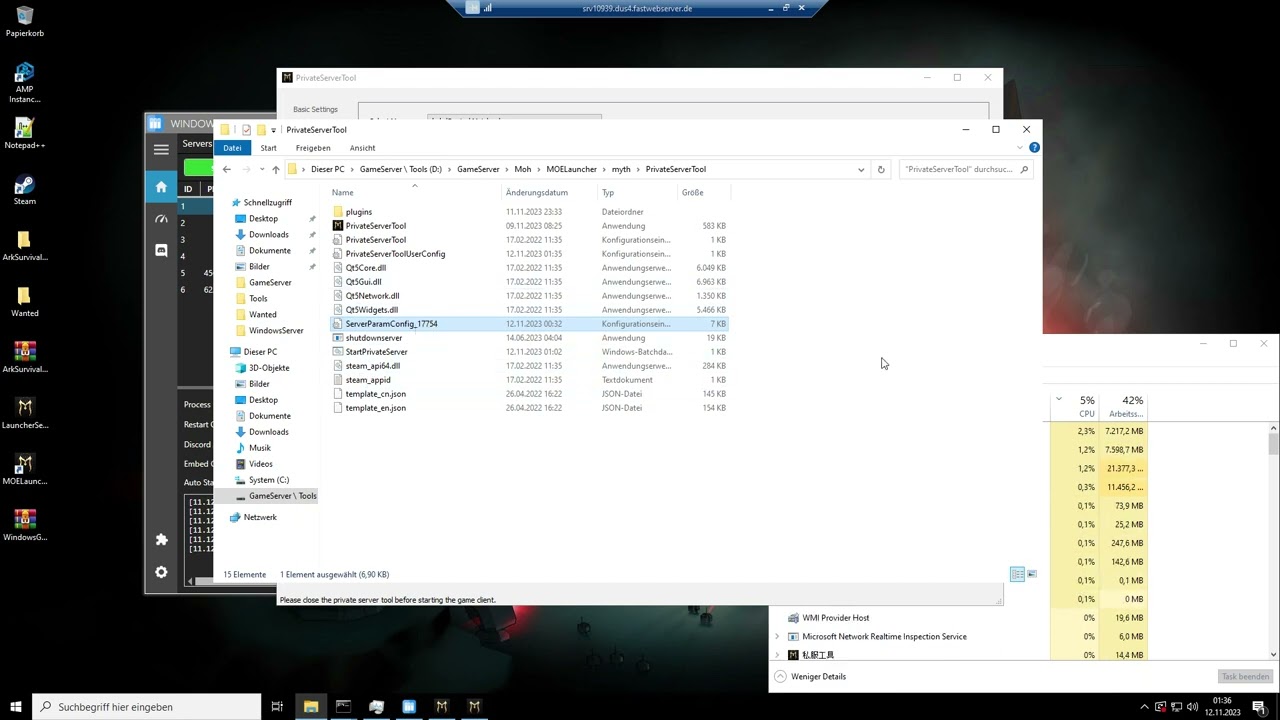
Task: Open the Papierkorb desktop icon
Action: [25, 22]
